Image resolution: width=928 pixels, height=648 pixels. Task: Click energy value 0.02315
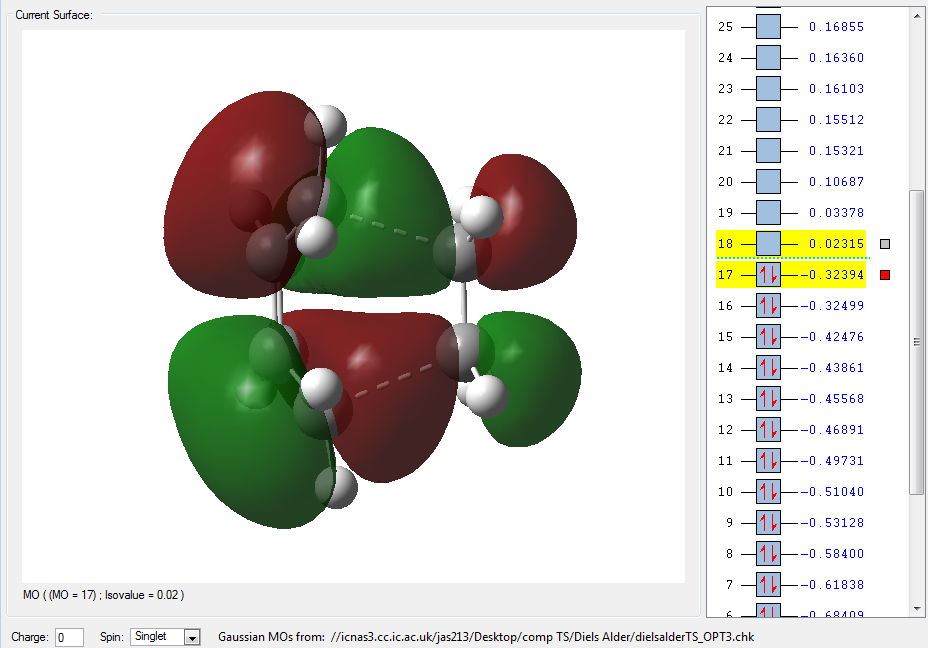click(x=836, y=243)
